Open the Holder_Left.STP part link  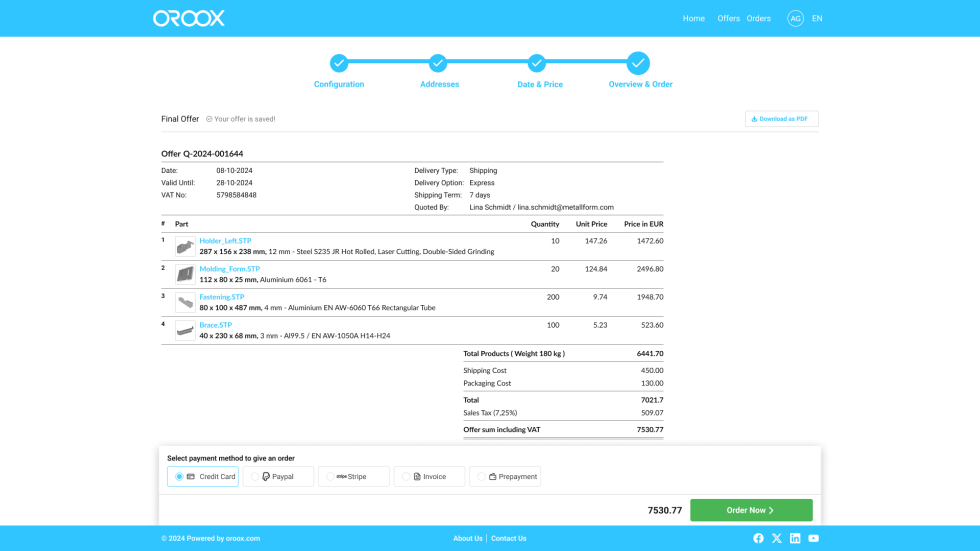click(225, 241)
